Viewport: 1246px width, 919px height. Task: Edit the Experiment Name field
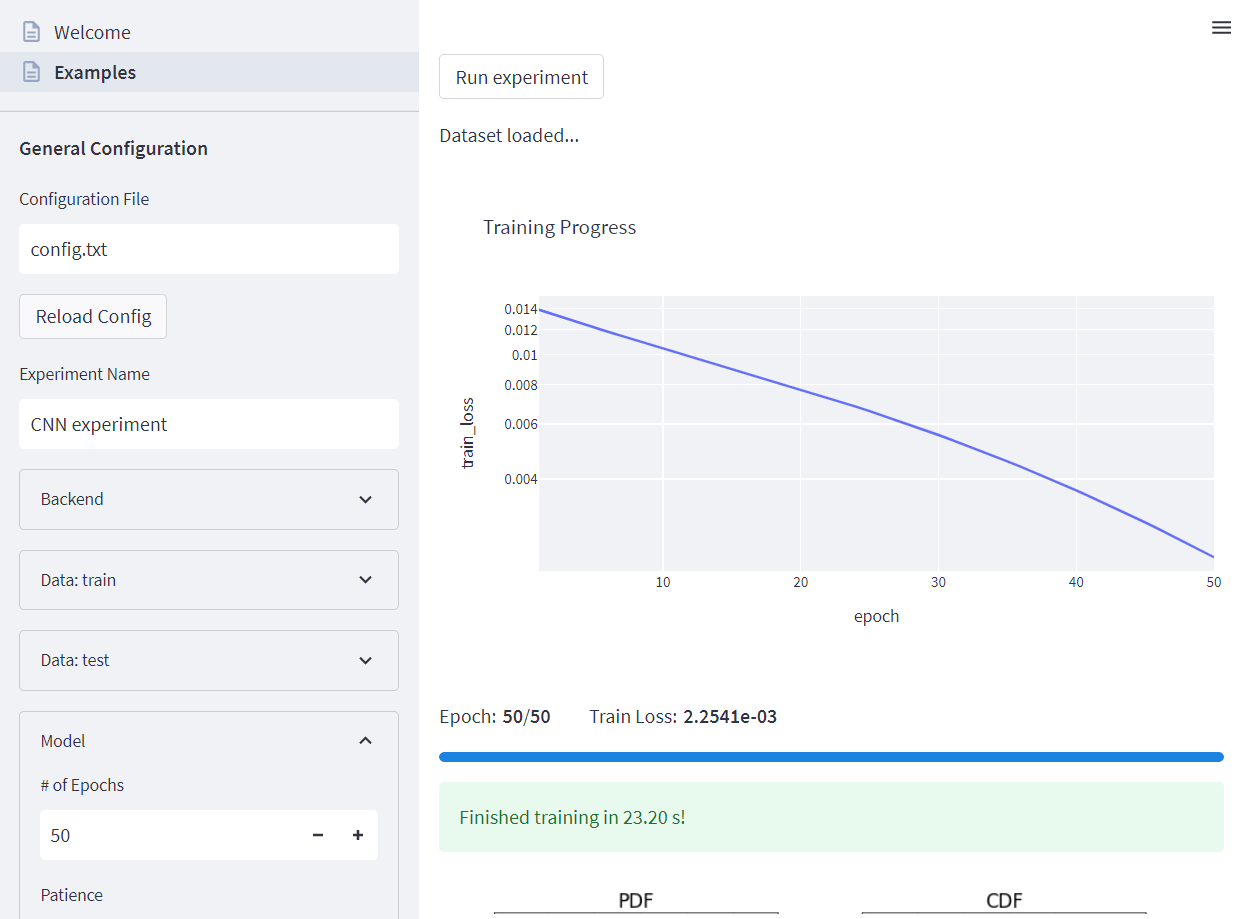(208, 423)
